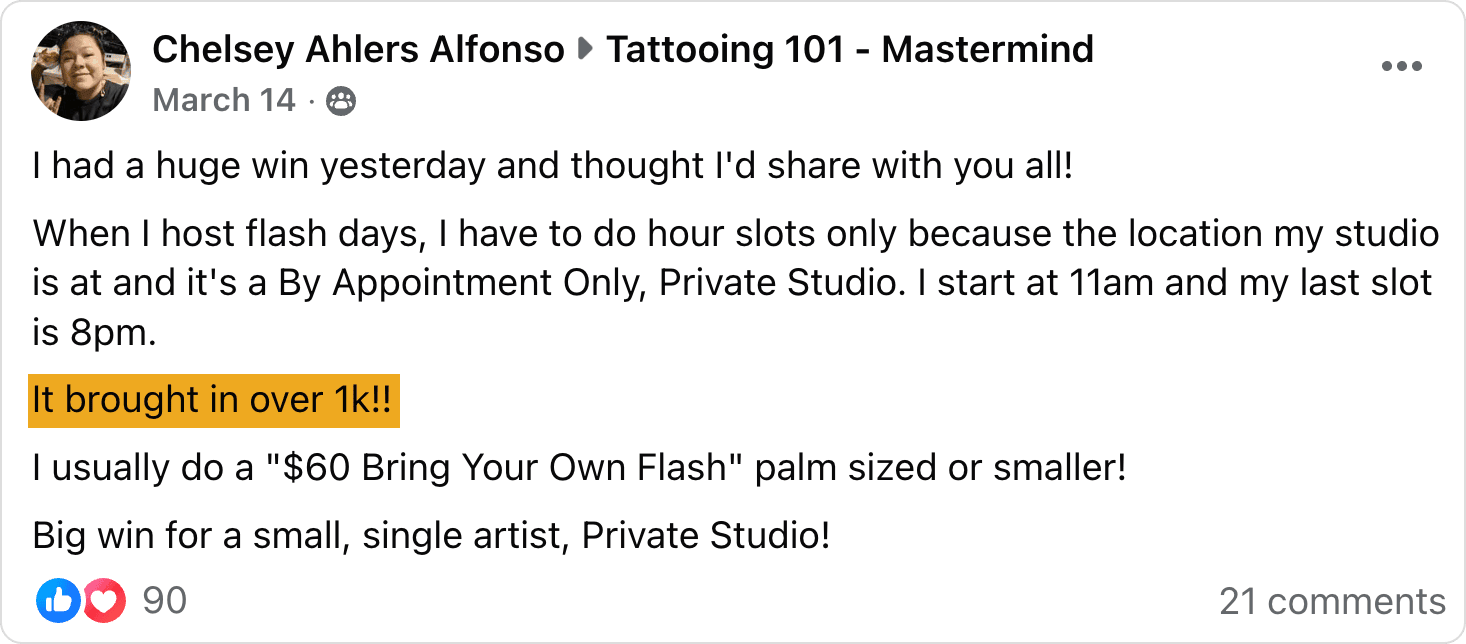This screenshot has width=1466, height=644.
Task: Click the "is 8pm." text line
Action: click(x=95, y=333)
